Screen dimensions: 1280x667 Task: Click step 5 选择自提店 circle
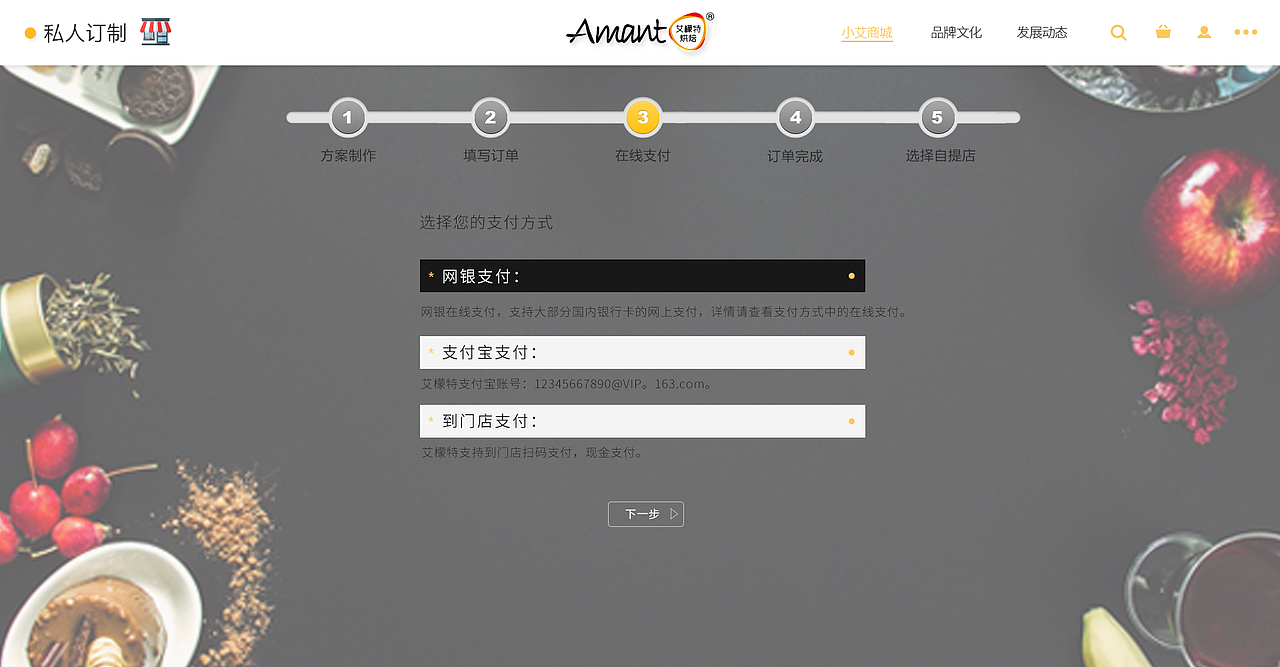click(937, 117)
